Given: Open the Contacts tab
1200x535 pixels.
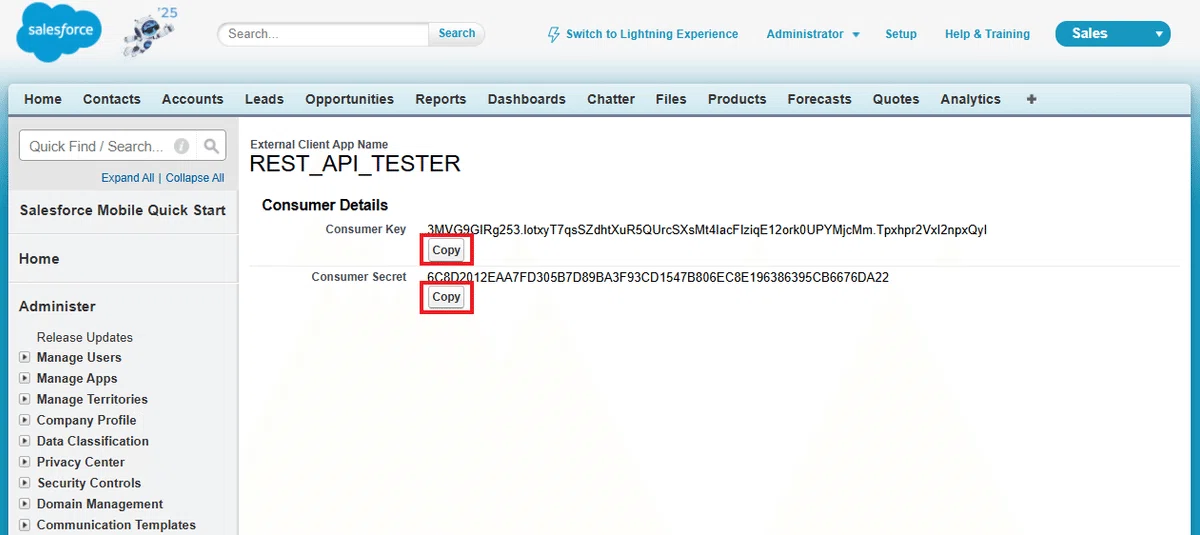Looking at the screenshot, I should 112,99.
